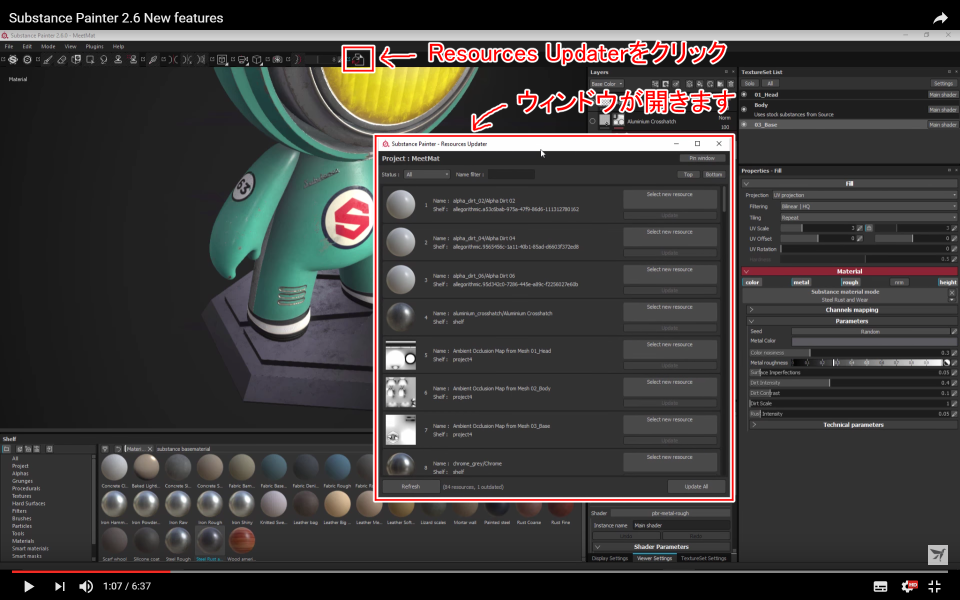
Task: Toggle subtitles in the video player
Action: 880,587
